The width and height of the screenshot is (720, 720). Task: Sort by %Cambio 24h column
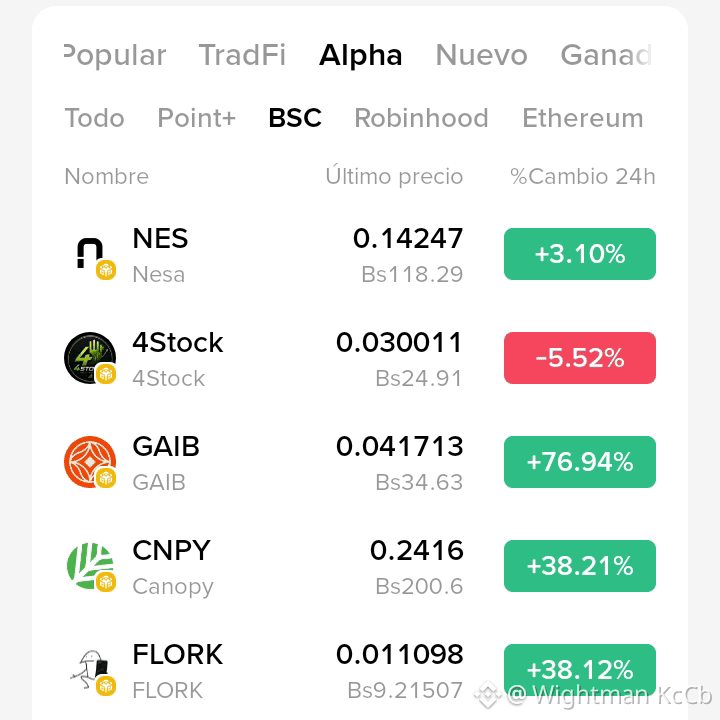pos(583,176)
